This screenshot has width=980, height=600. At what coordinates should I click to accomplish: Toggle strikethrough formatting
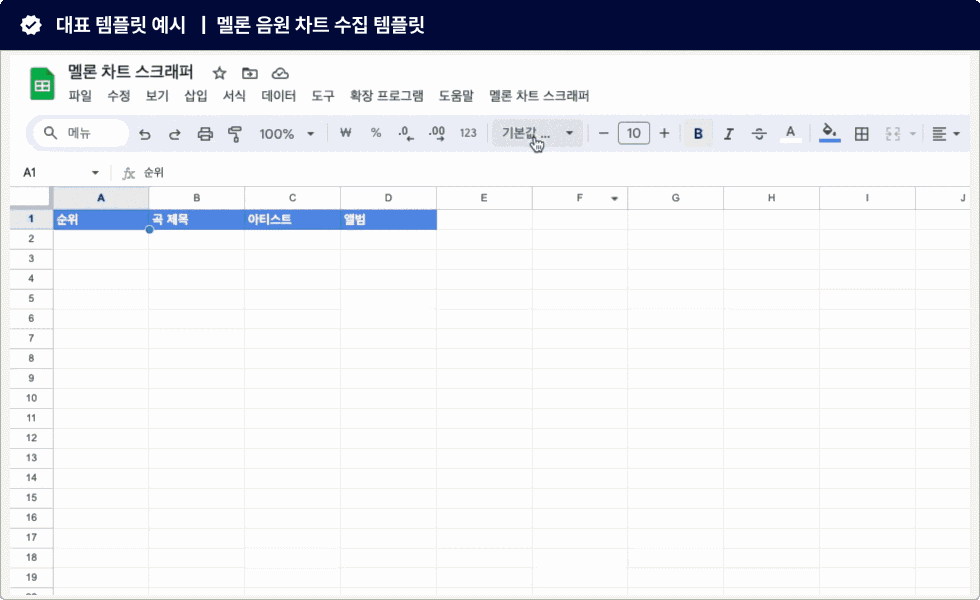(759, 134)
